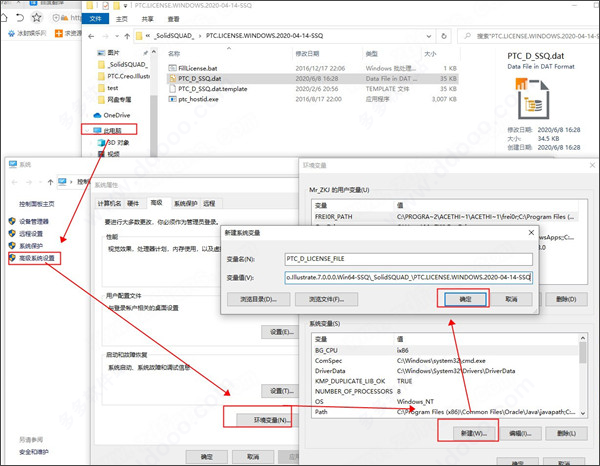Click the shield icon for 高级系统设置
This screenshot has width=600, height=466.
tap(12, 257)
